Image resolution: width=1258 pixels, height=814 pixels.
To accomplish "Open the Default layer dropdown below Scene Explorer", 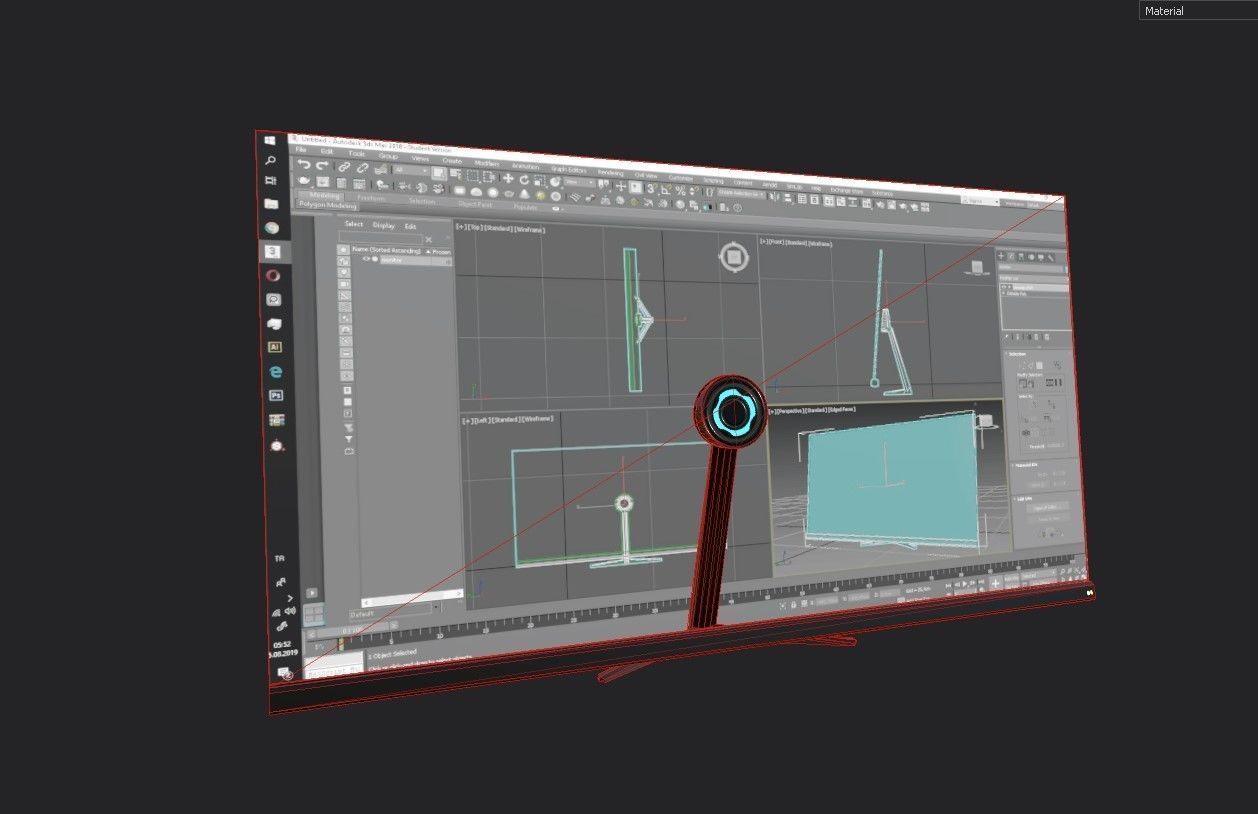I will click(392, 609).
